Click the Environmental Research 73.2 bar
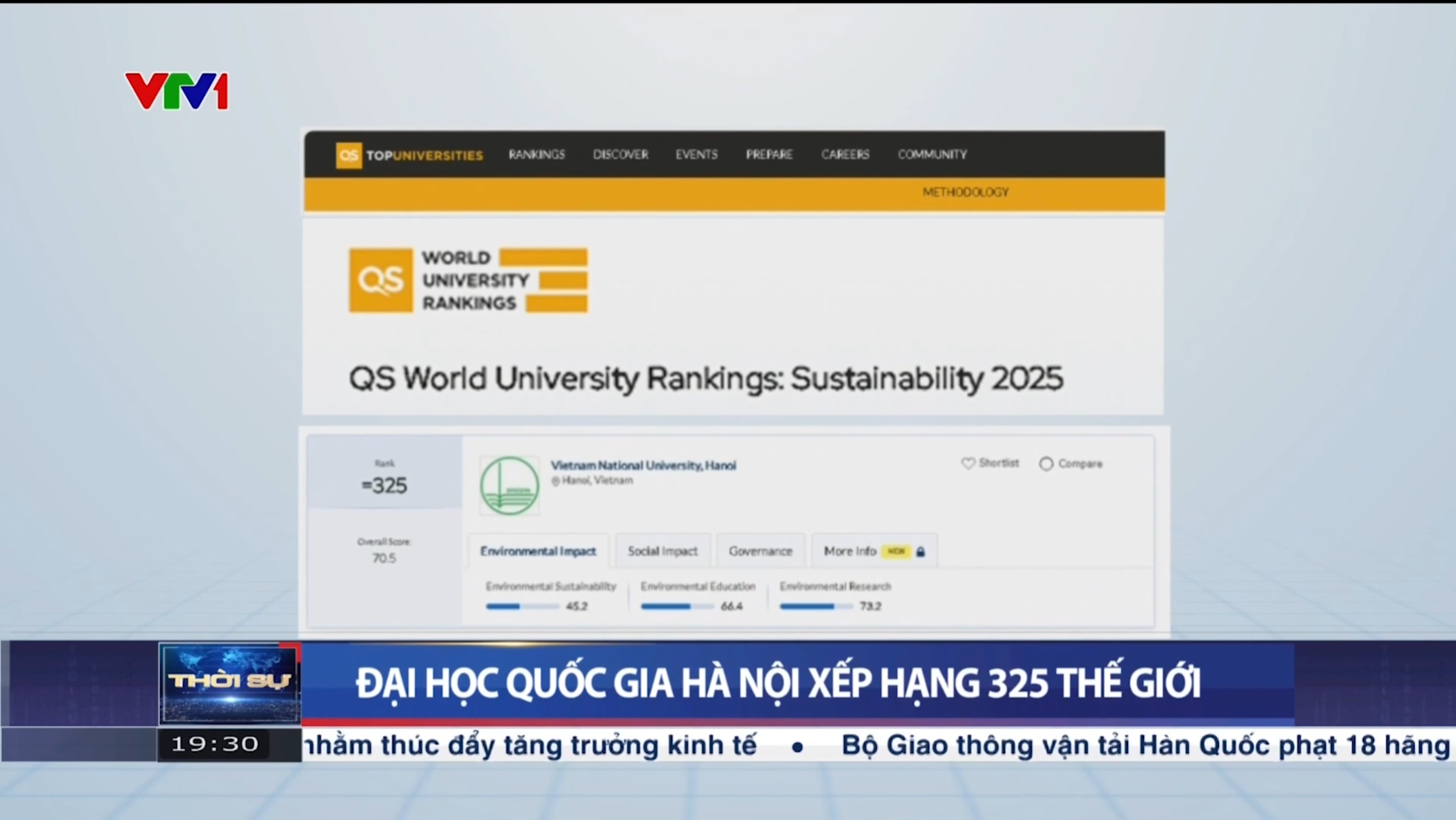Image resolution: width=1456 pixels, height=820 pixels. [816, 607]
